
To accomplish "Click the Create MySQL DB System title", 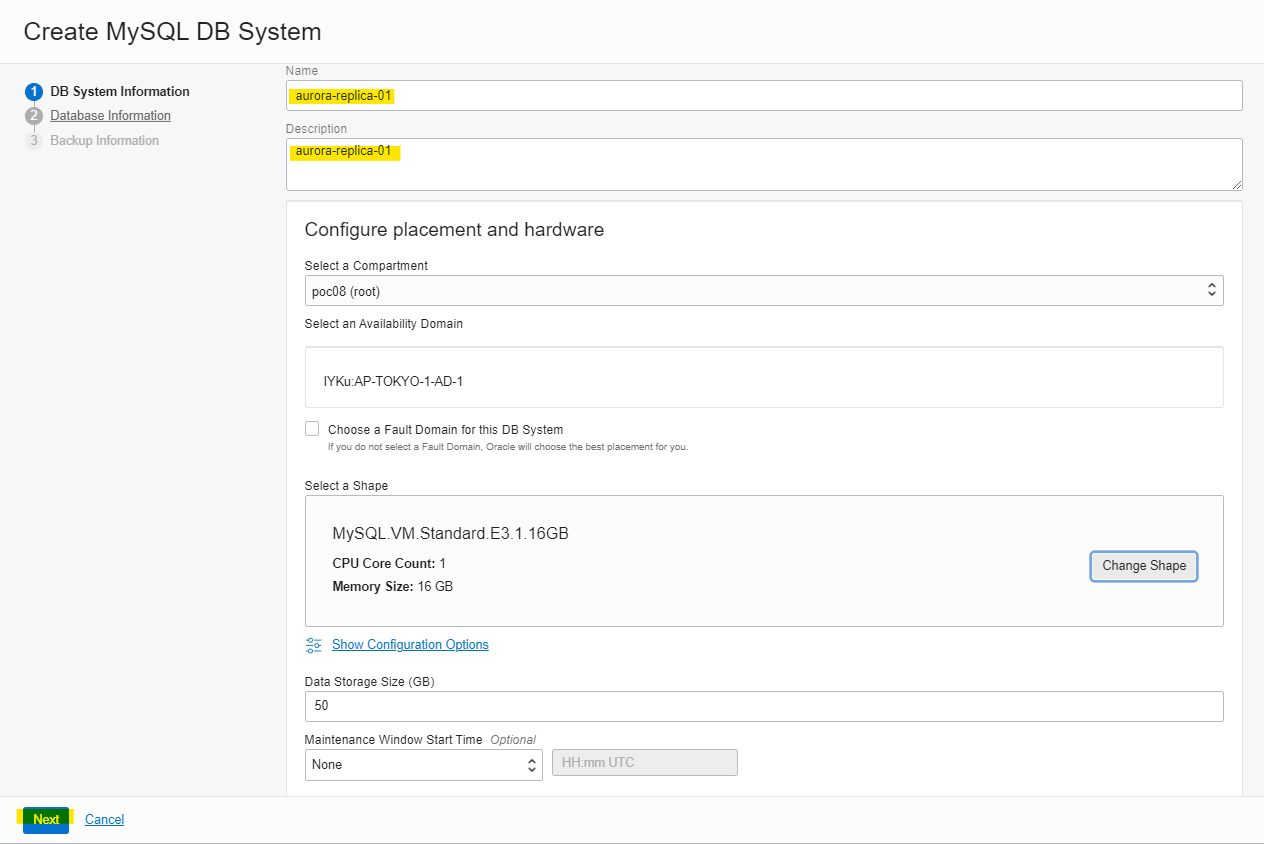I will click(x=172, y=31).
